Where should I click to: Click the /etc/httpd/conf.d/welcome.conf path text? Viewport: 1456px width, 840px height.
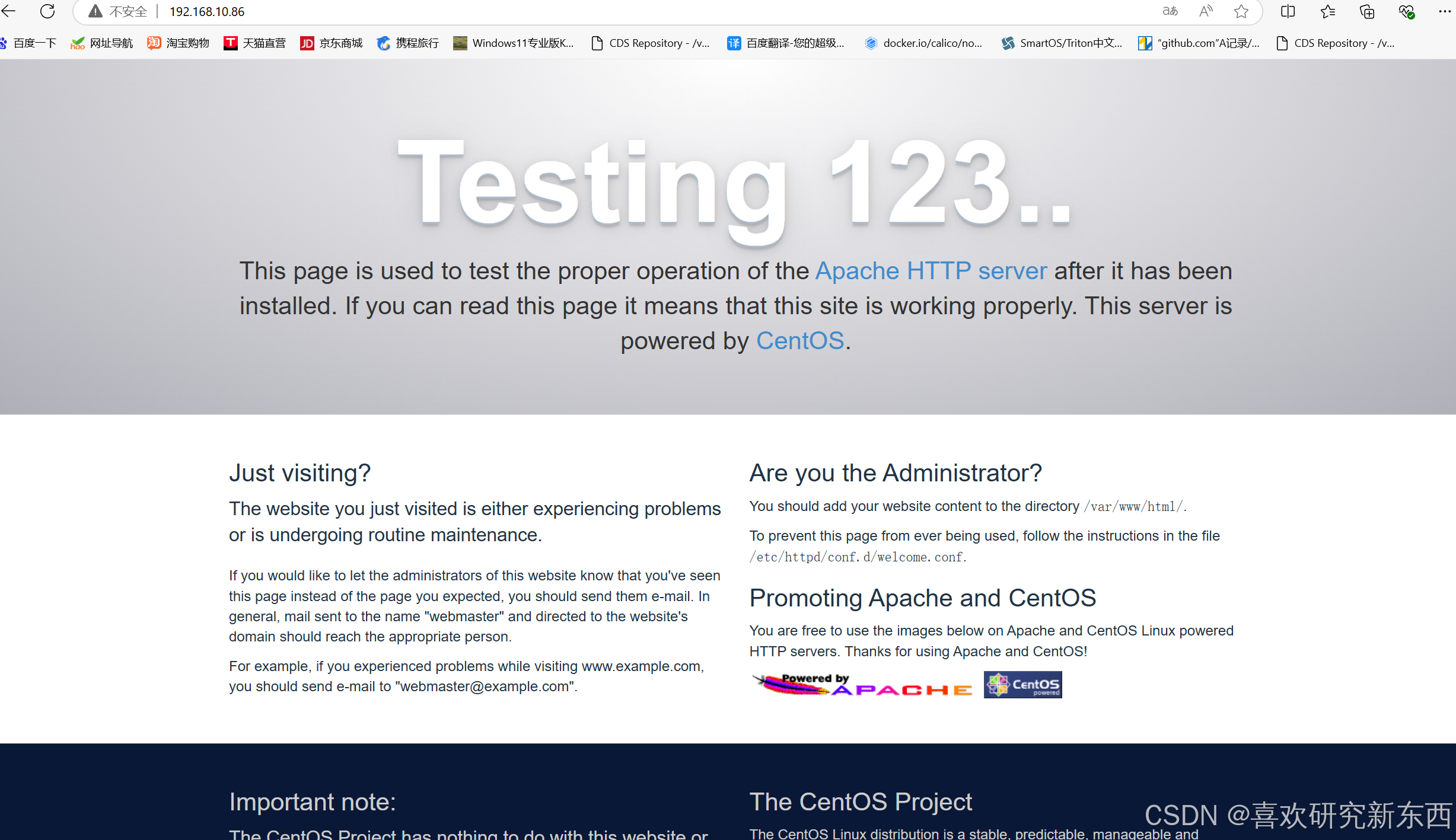(856, 557)
